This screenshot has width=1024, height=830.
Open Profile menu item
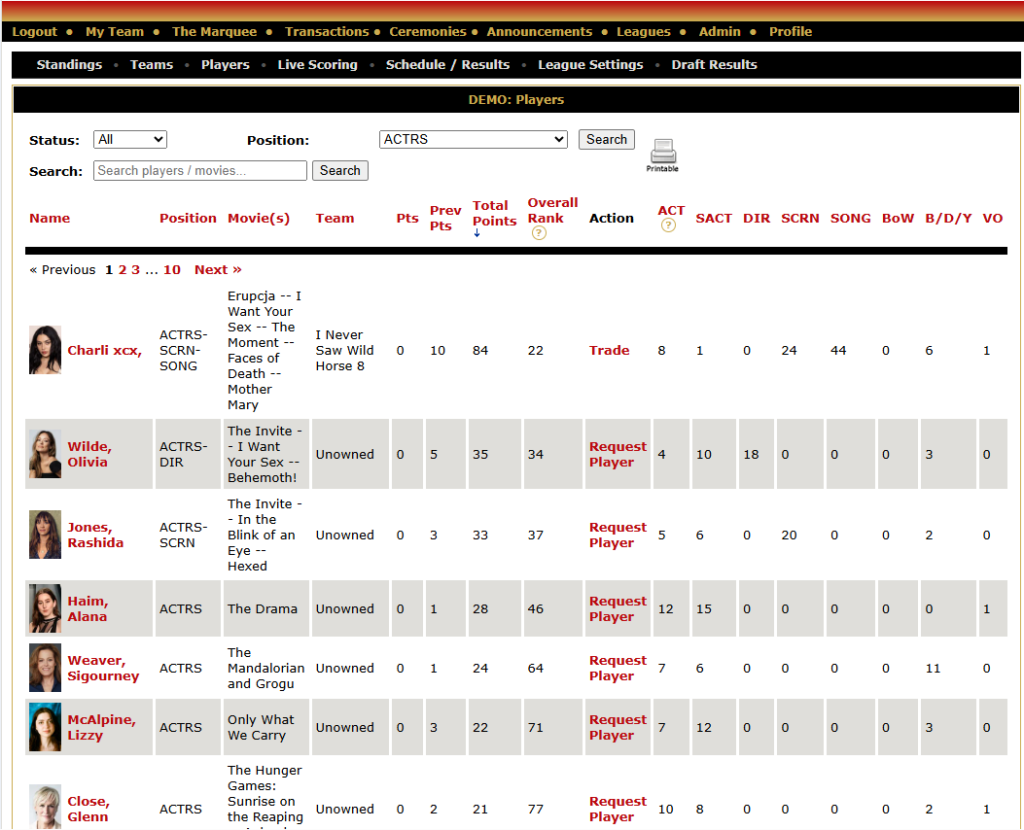point(790,31)
